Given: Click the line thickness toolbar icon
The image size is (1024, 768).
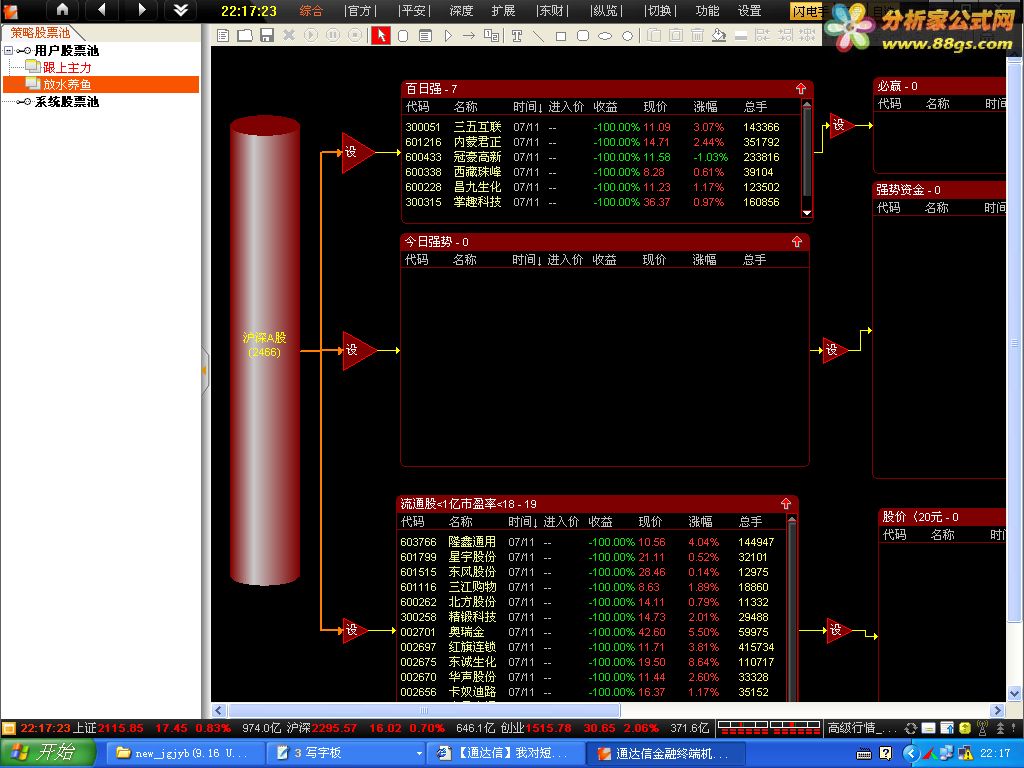Looking at the screenshot, I should coord(741,36).
